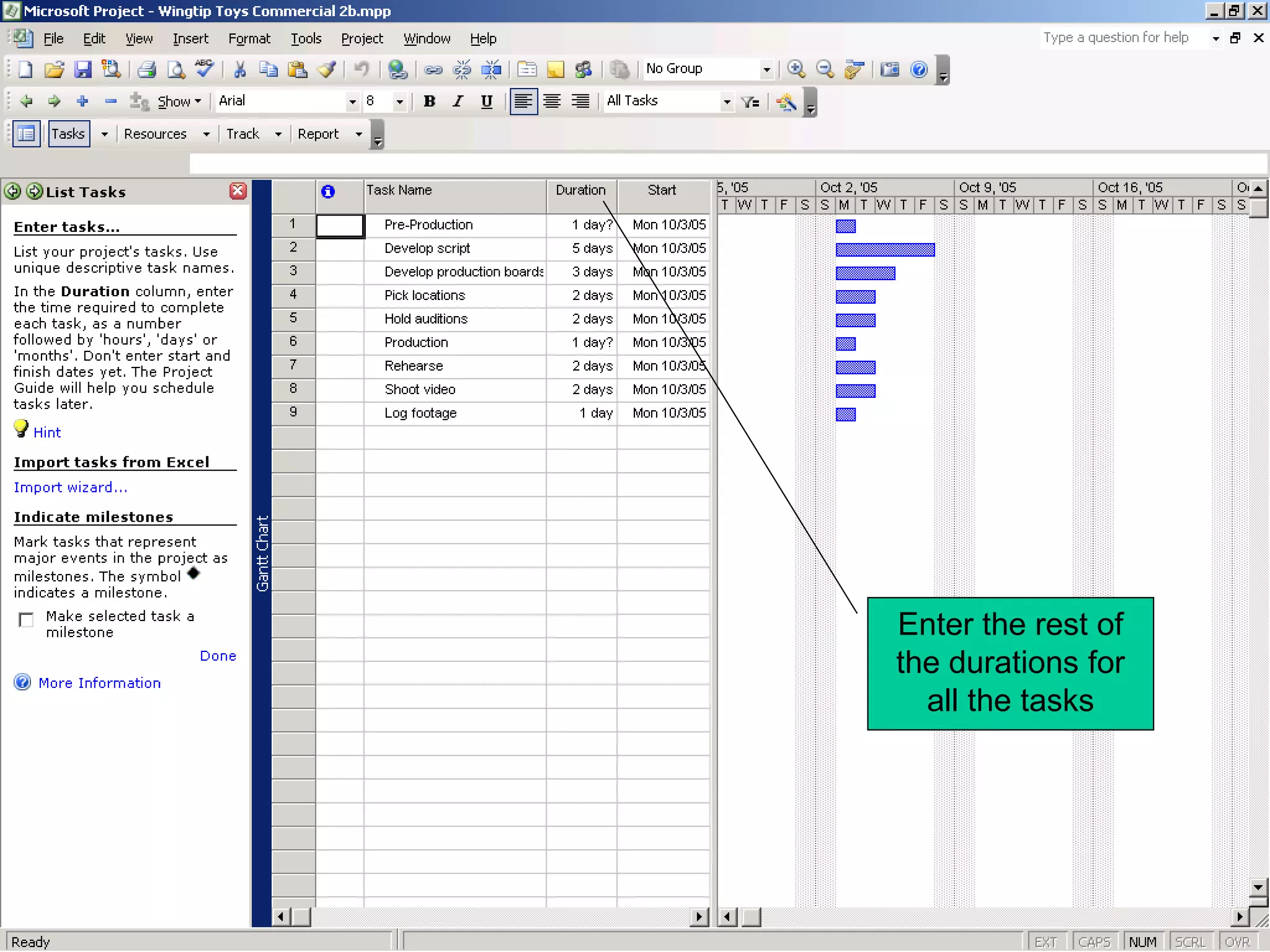Select the Format Painter icon
This screenshot has height=952, width=1270.
point(327,69)
